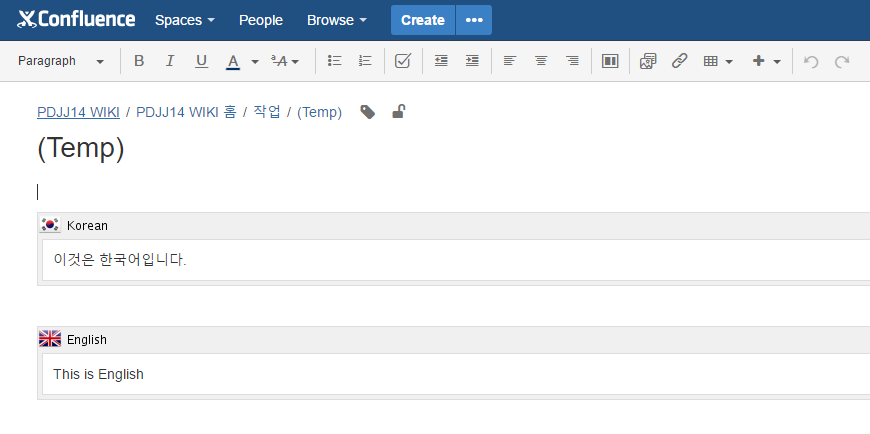Center align the text
Screen dimensions: 870x434
pos(541,61)
